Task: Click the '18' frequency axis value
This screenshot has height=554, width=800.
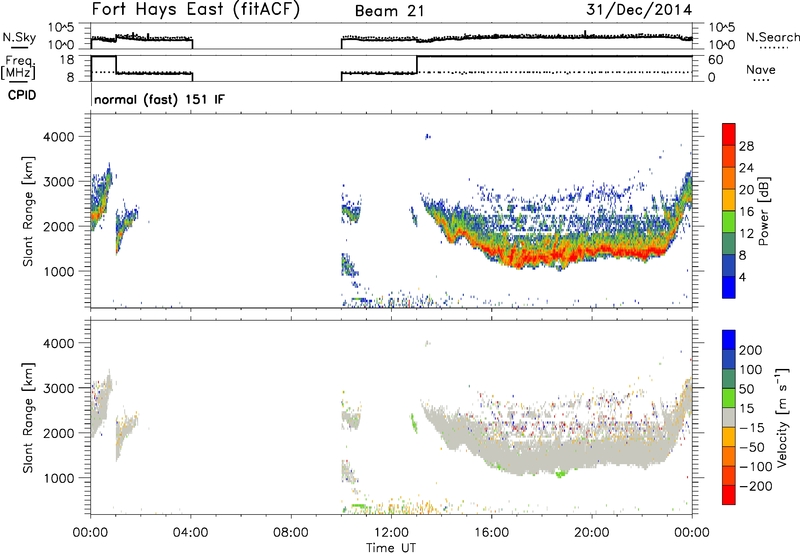Action: [67, 60]
